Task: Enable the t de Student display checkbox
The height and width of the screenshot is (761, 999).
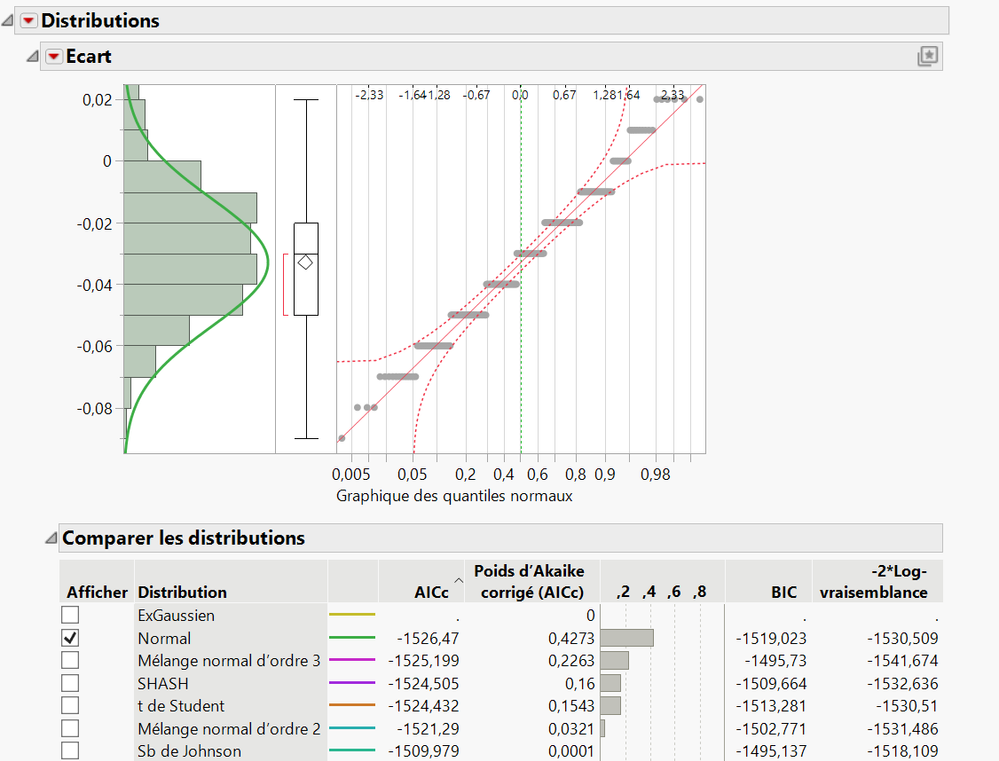Action: point(69,706)
